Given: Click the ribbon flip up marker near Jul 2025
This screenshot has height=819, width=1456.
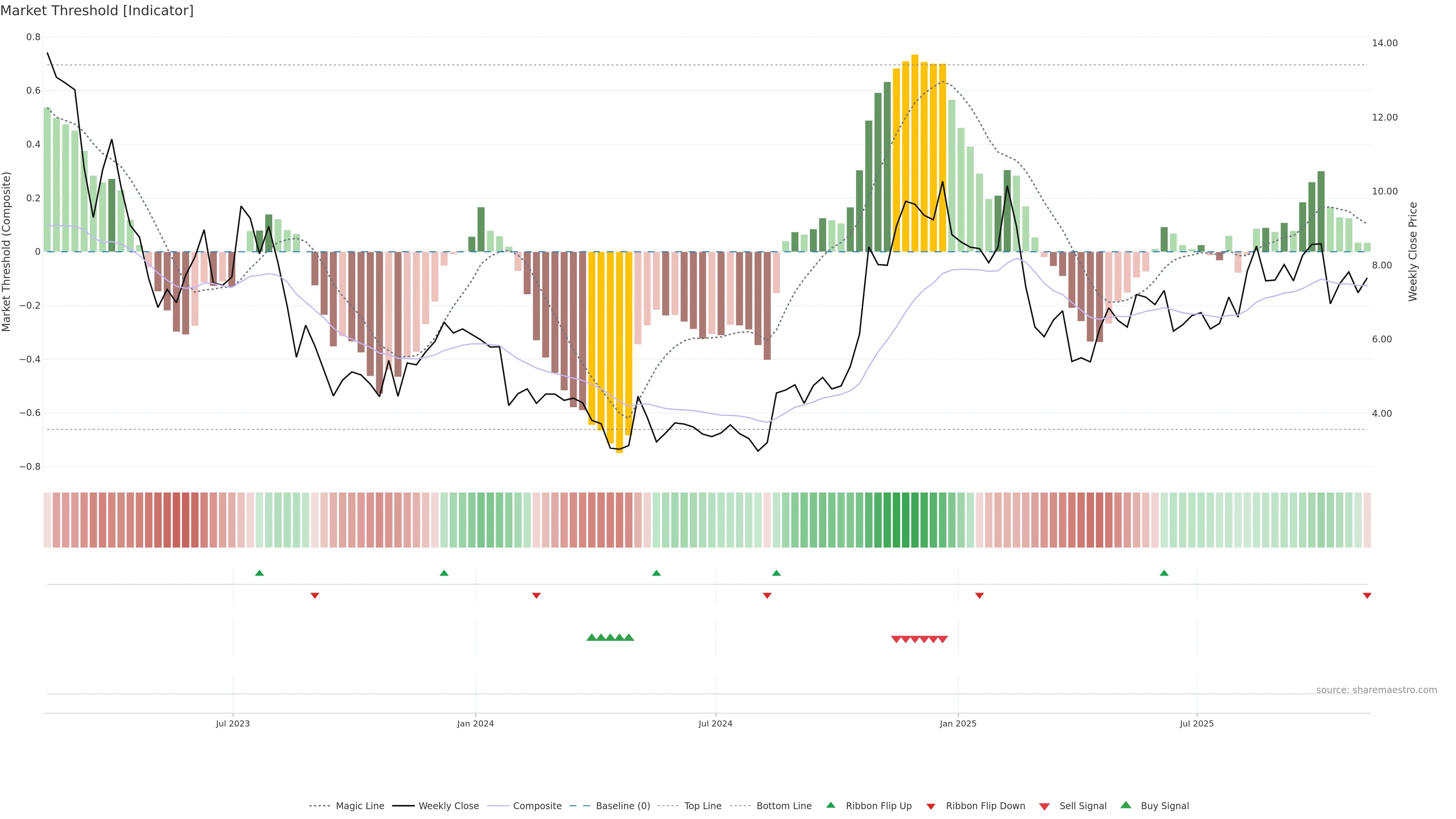Looking at the screenshot, I should tap(1164, 573).
